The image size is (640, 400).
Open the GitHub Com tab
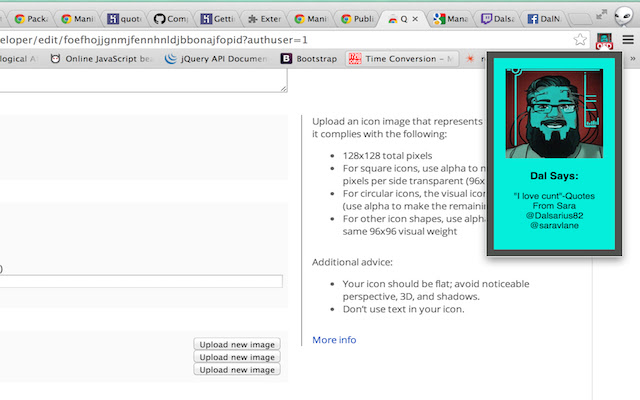coord(171,19)
